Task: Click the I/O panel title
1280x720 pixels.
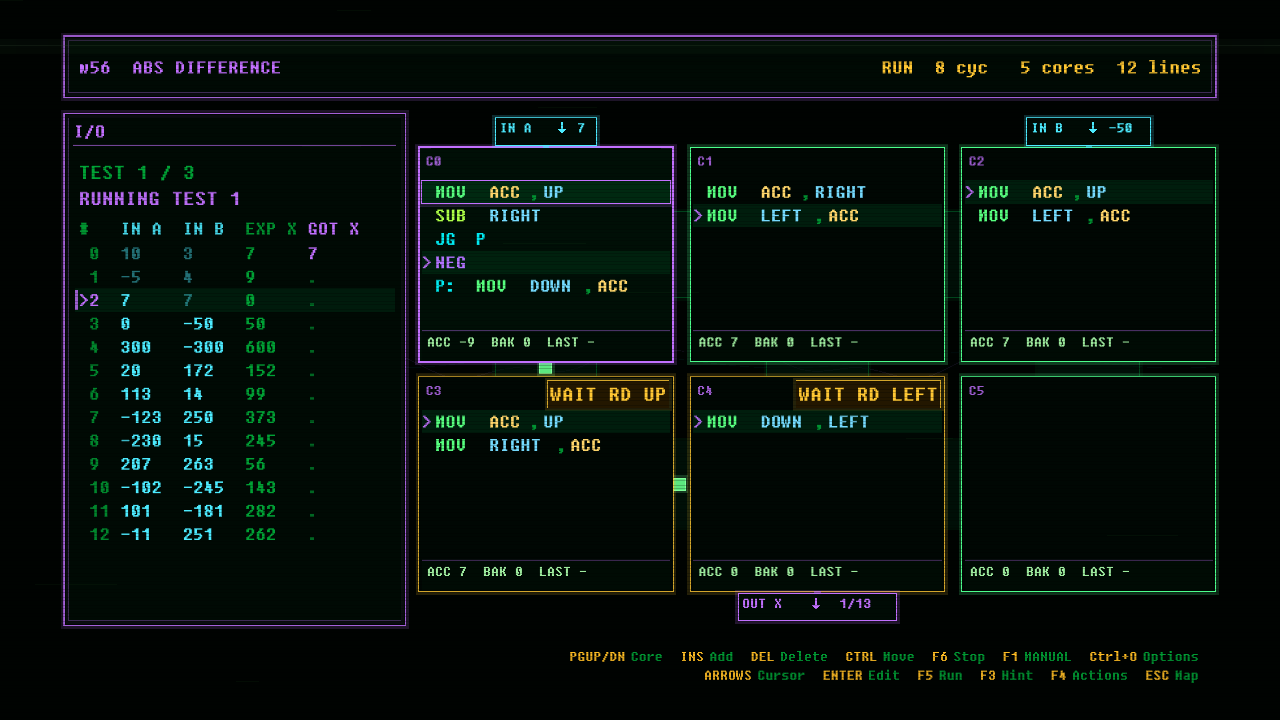Action: tap(90, 132)
